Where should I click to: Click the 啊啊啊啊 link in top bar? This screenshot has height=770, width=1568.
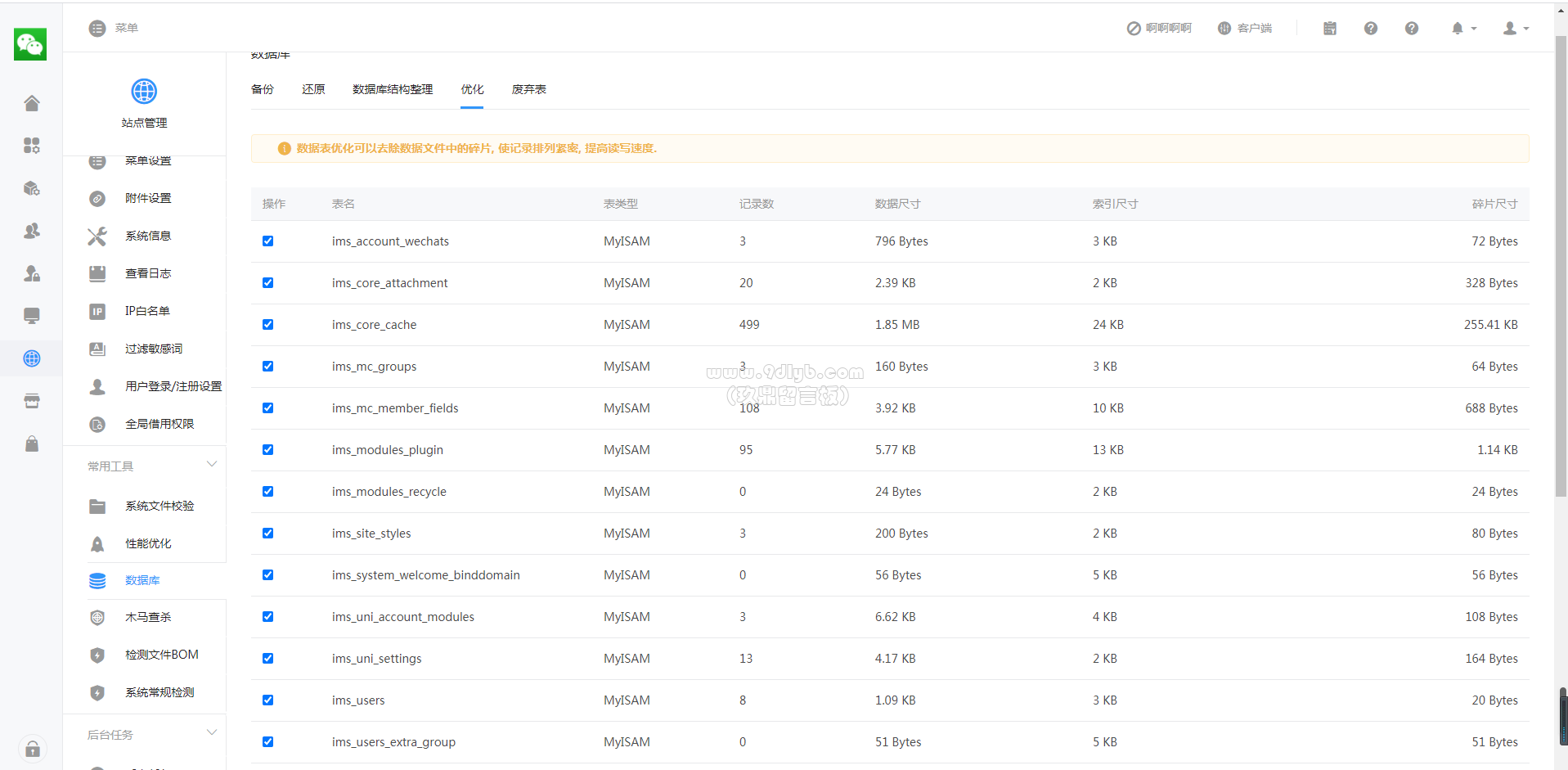point(1159,29)
